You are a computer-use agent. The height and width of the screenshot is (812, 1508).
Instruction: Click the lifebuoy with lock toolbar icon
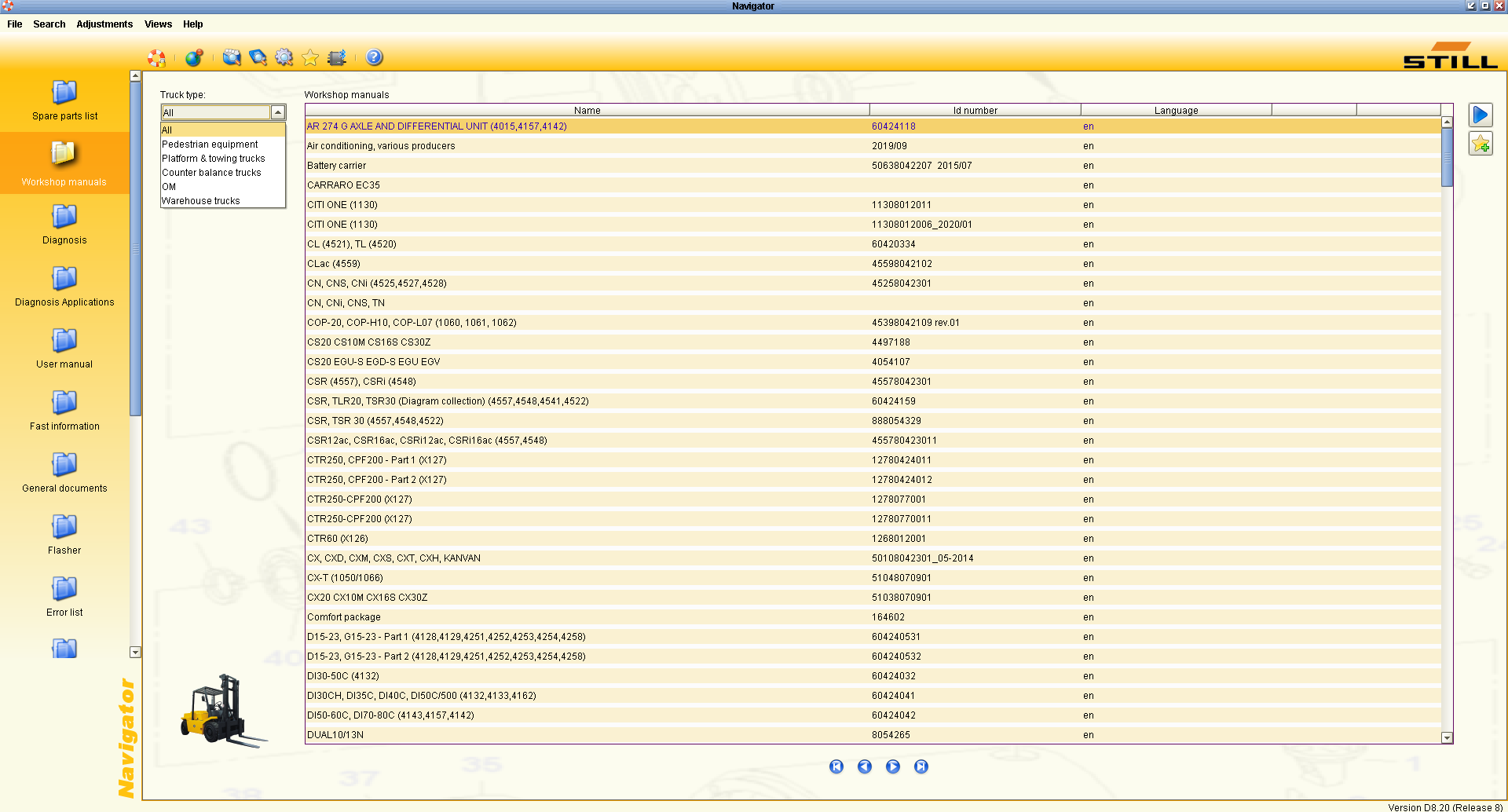point(156,57)
